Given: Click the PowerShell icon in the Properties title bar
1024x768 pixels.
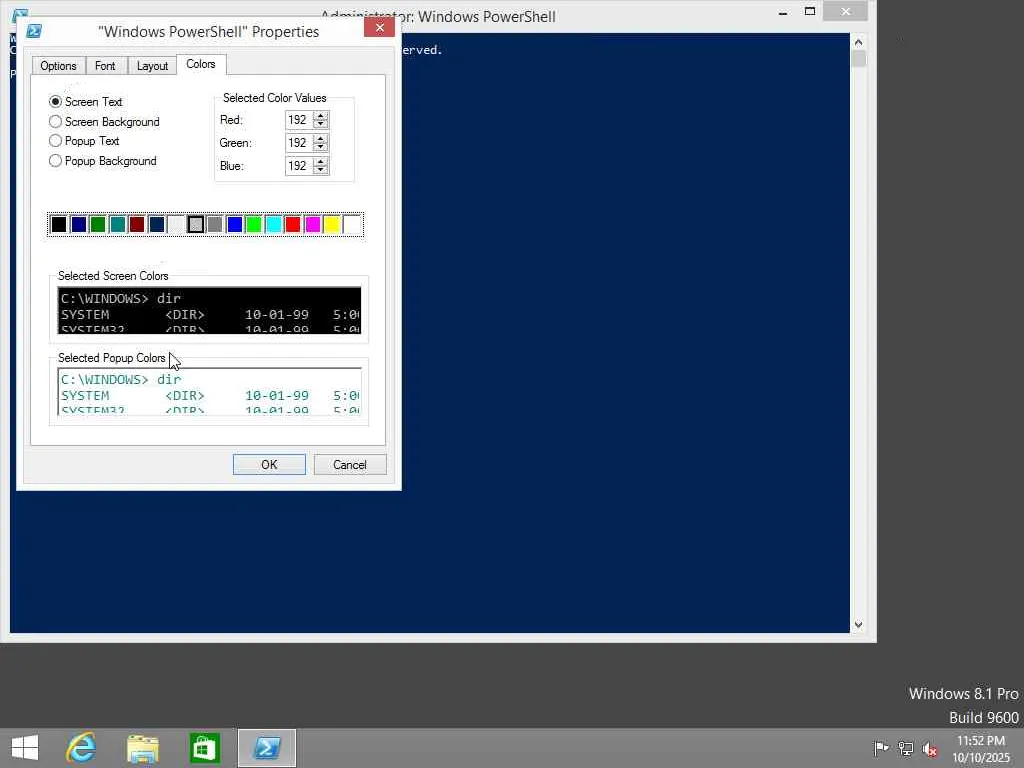Looking at the screenshot, I should click(34, 31).
